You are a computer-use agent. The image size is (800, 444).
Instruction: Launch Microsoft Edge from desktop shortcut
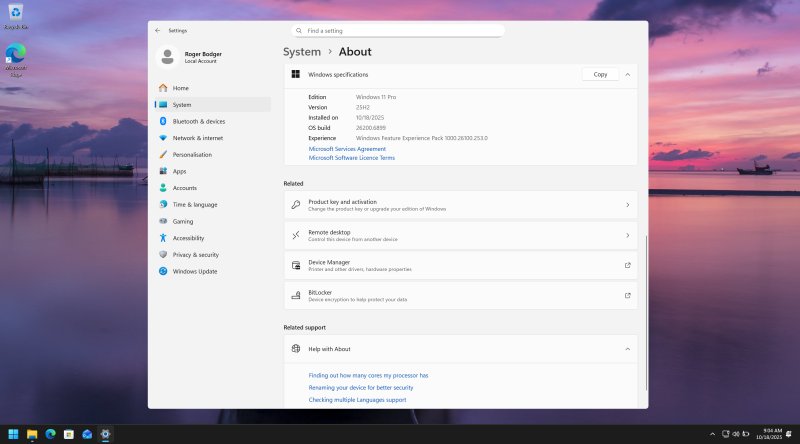coord(16,54)
